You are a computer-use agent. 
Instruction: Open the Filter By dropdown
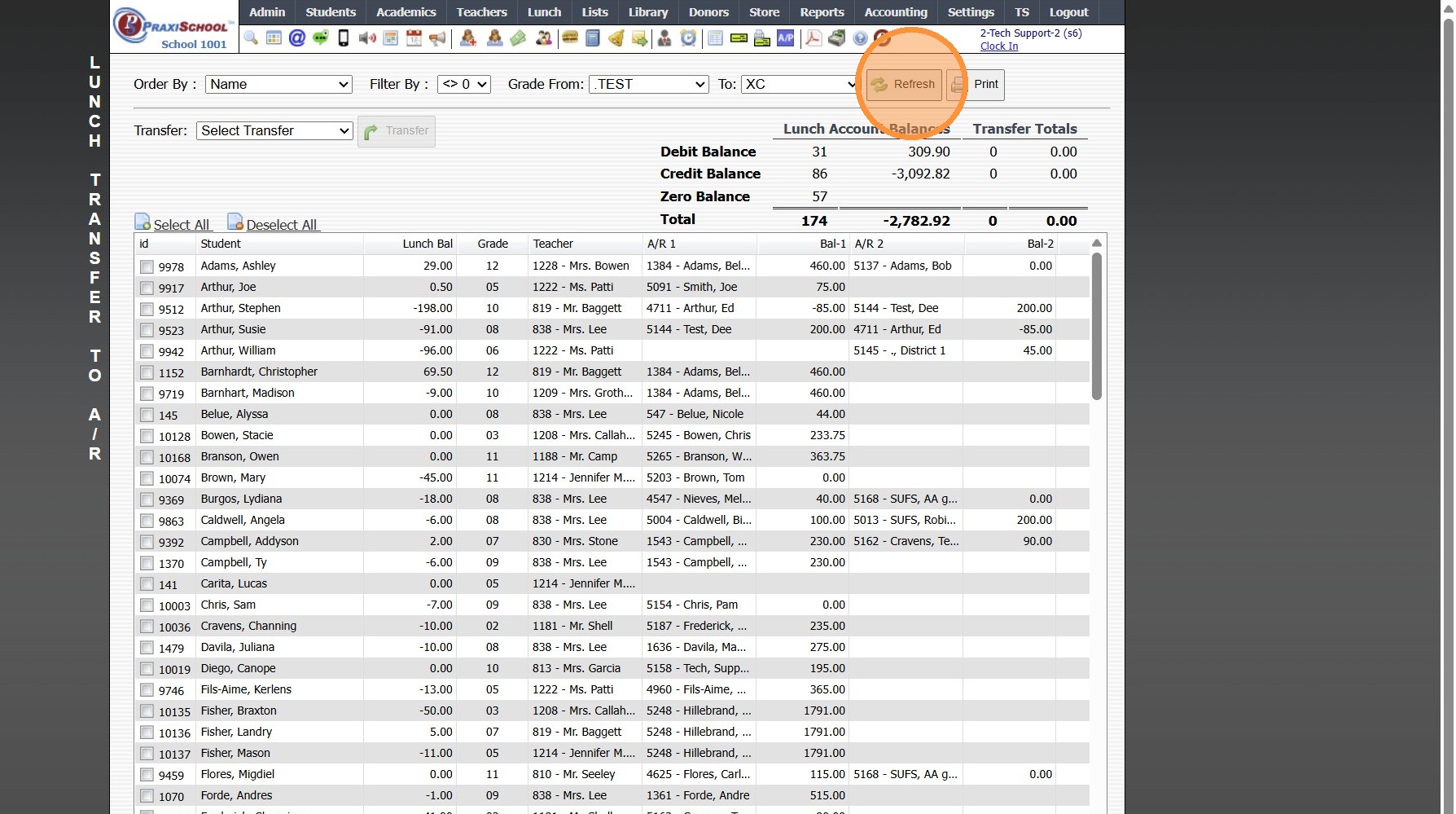tap(464, 84)
